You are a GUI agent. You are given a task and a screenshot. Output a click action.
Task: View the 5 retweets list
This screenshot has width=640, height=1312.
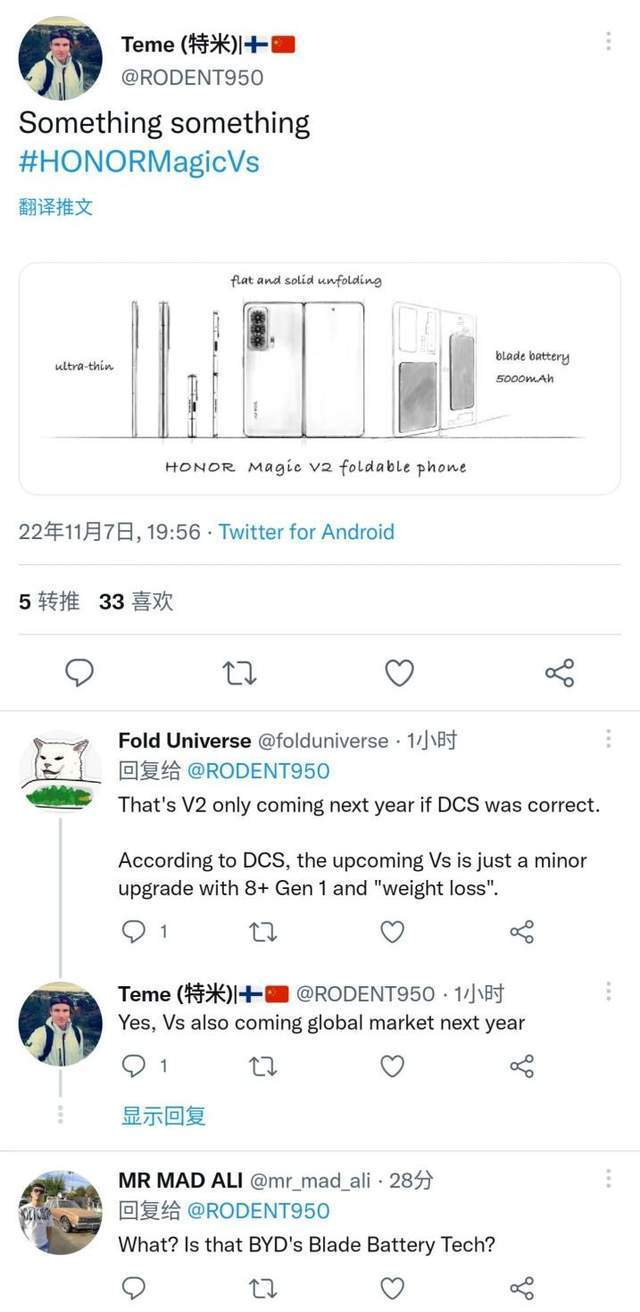(x=49, y=601)
